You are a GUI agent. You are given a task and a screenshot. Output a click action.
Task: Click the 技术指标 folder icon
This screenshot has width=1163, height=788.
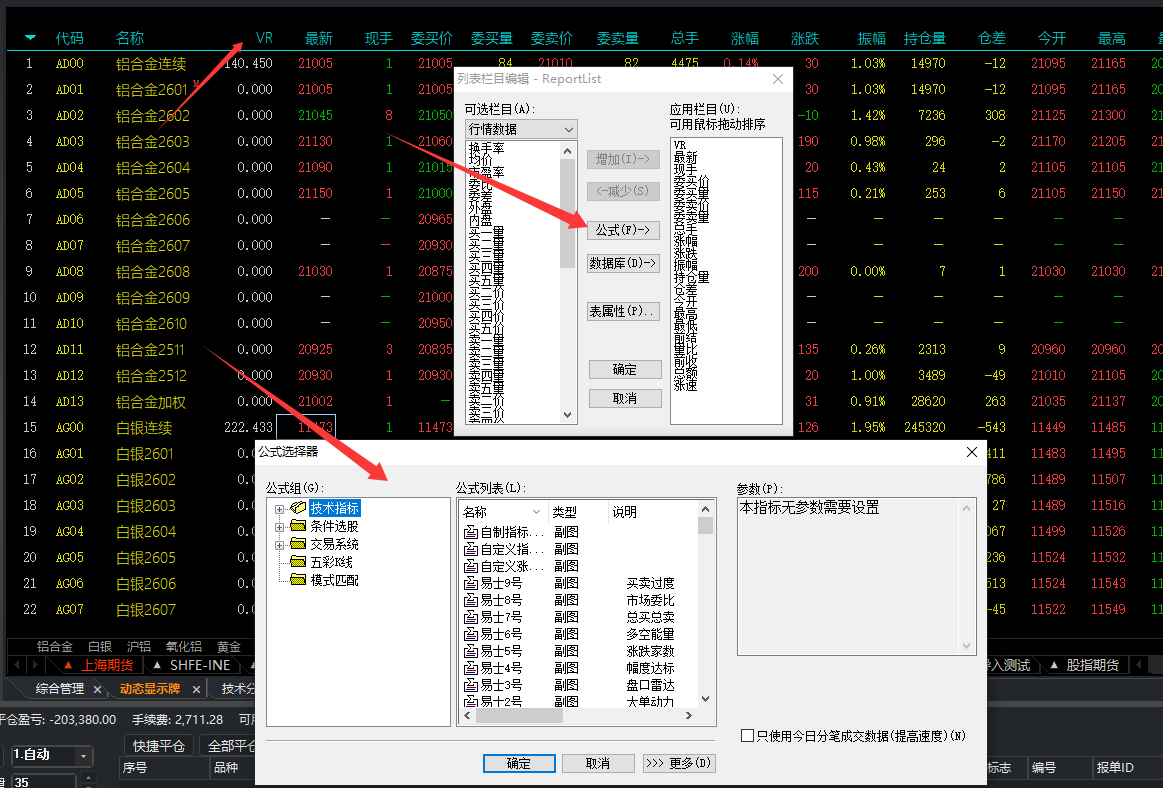pos(298,509)
